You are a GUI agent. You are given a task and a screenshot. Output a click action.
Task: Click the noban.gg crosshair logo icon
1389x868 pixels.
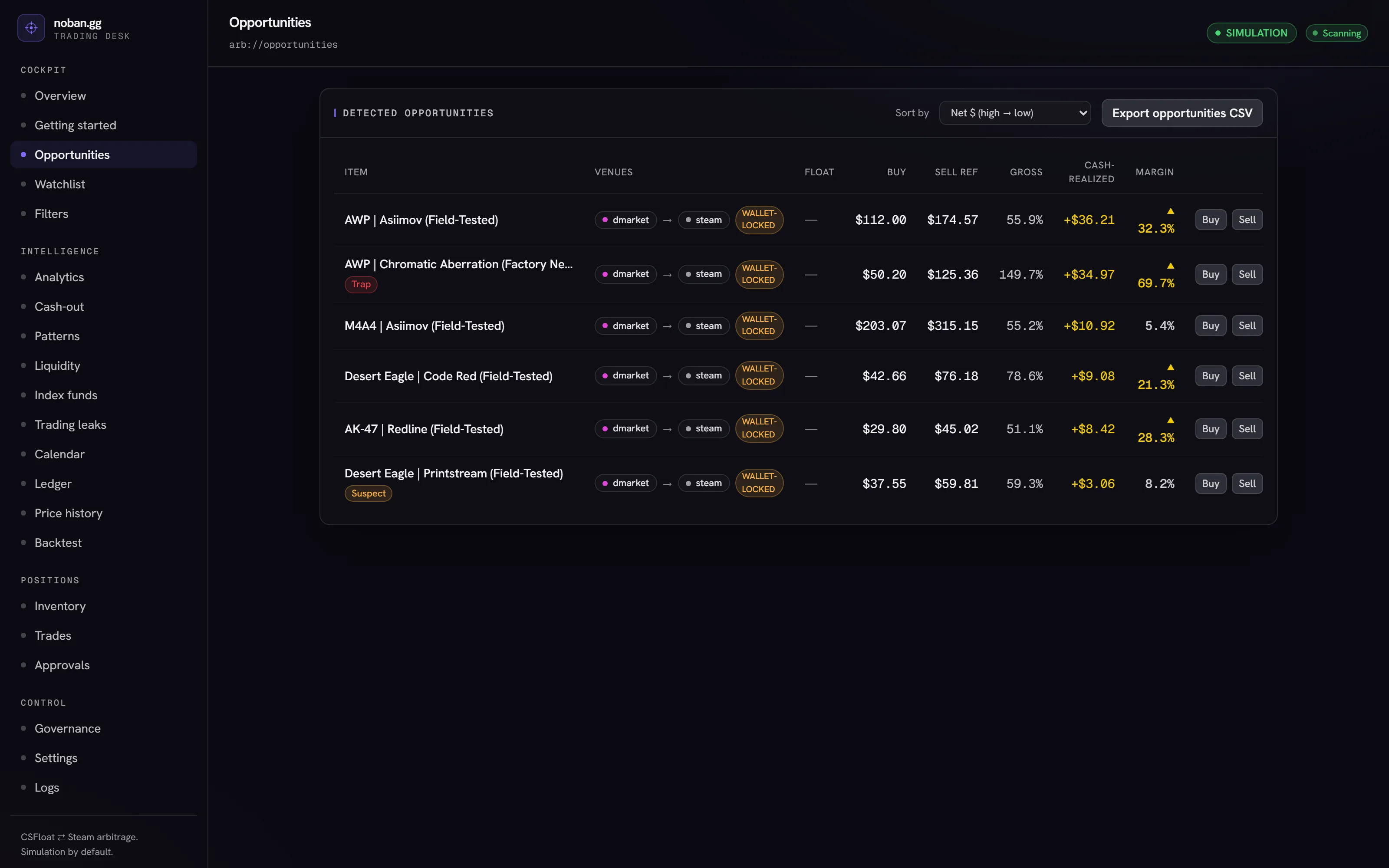click(x=31, y=27)
